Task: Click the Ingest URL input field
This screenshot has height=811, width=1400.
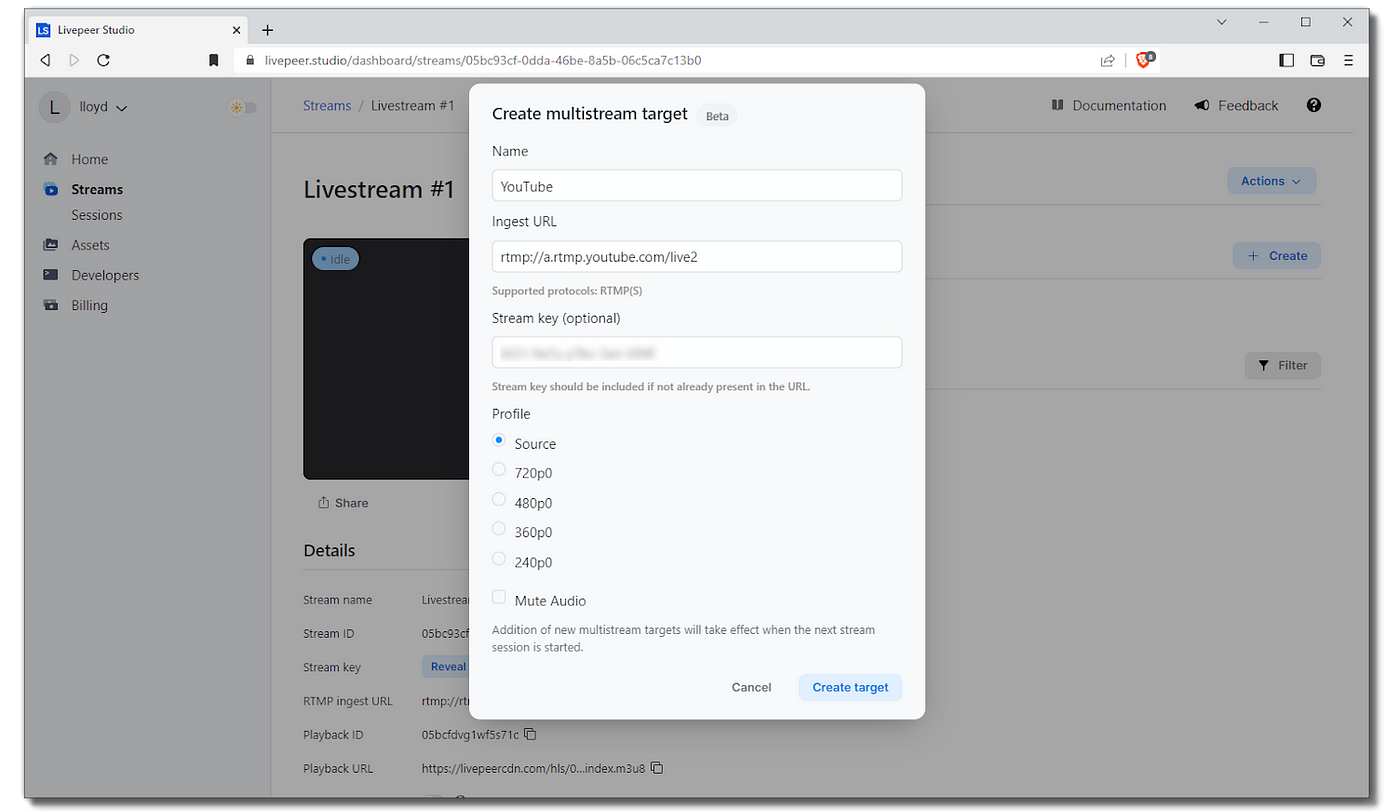Action: click(x=697, y=256)
